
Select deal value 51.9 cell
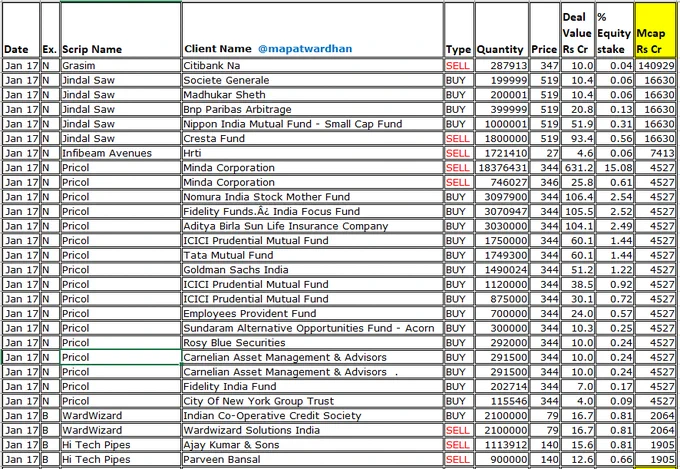(x=578, y=124)
